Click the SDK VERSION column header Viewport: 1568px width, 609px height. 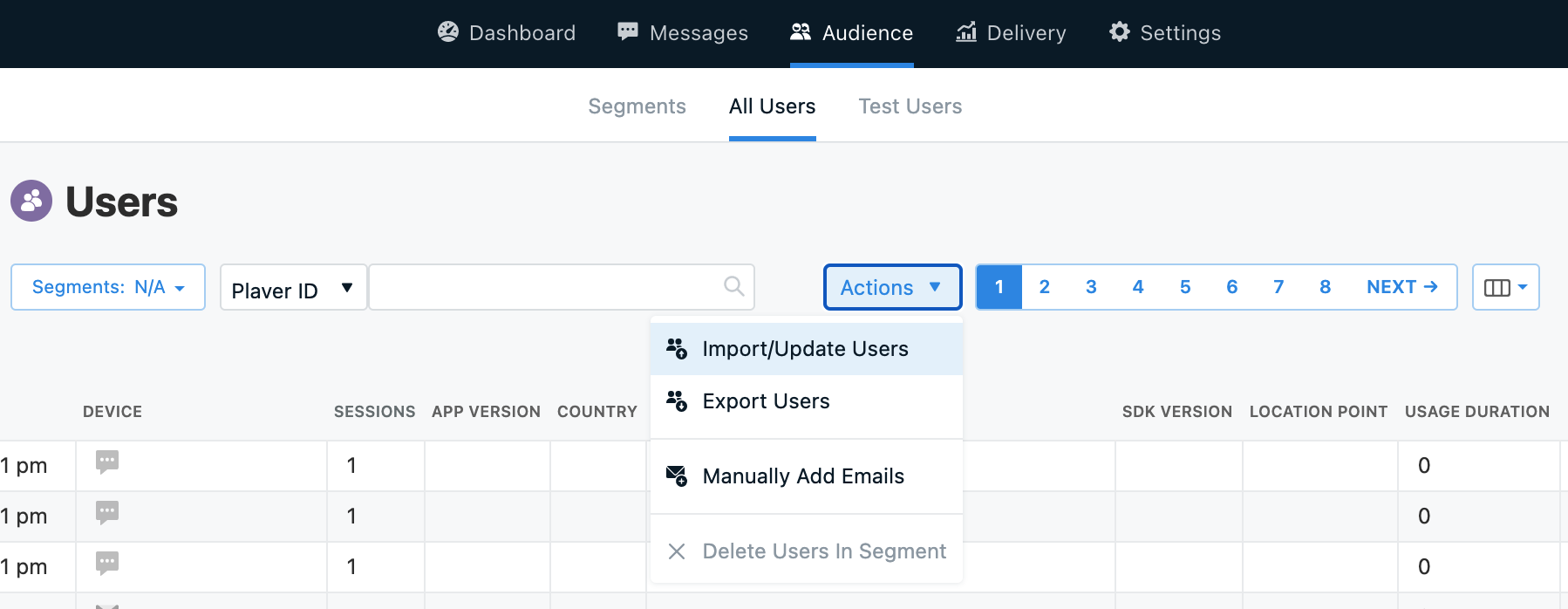point(1177,412)
